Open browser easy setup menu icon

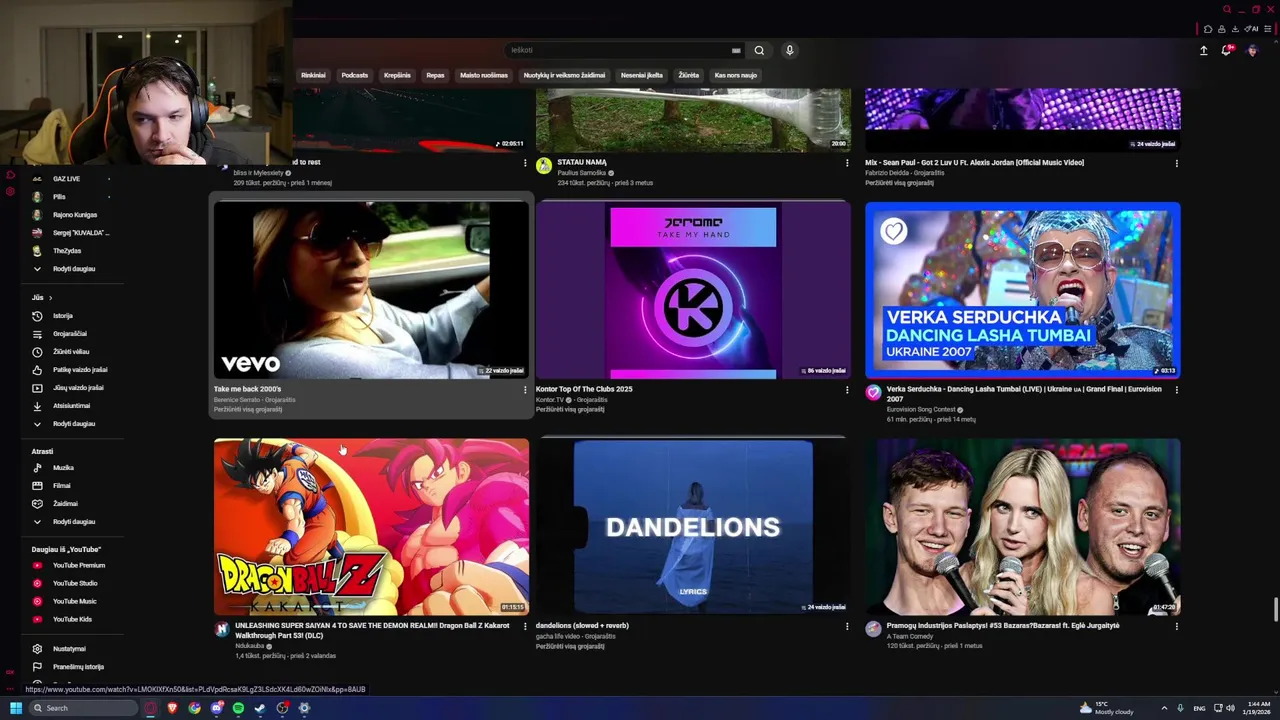coord(1267,29)
